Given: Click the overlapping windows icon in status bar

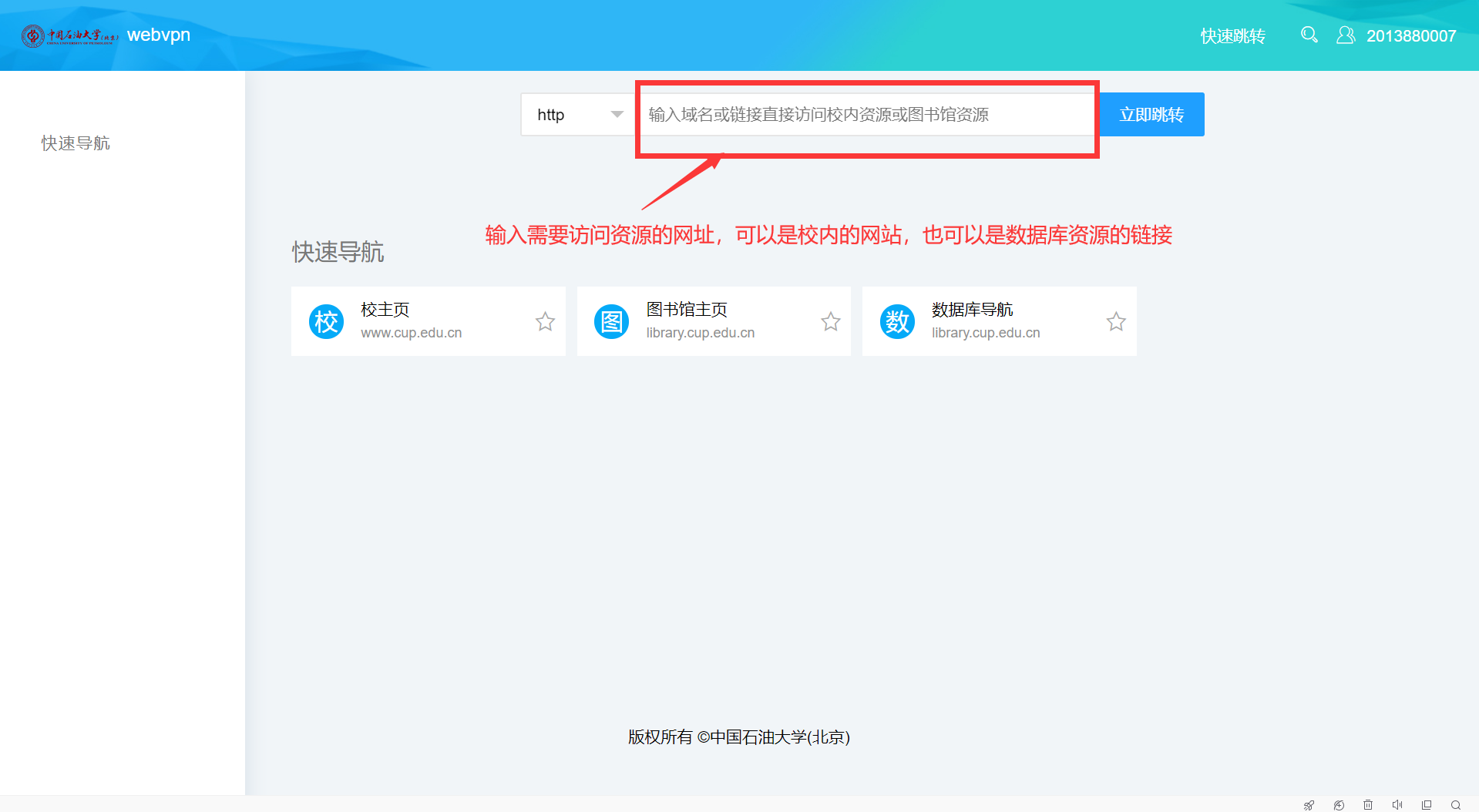Looking at the screenshot, I should coord(1427,805).
